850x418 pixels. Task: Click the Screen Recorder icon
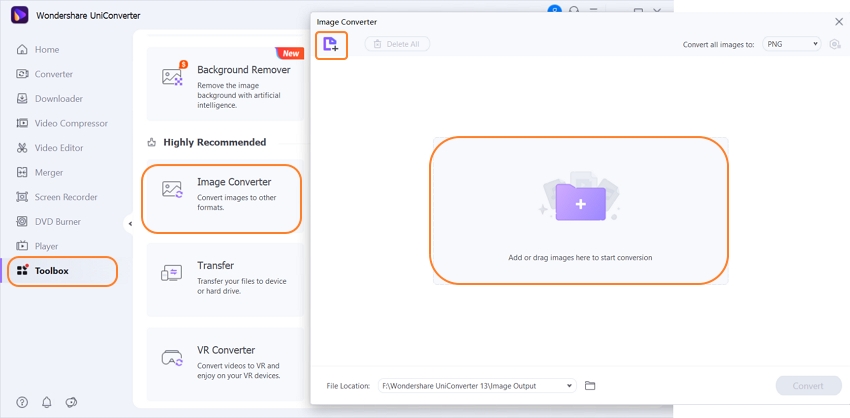[22, 197]
